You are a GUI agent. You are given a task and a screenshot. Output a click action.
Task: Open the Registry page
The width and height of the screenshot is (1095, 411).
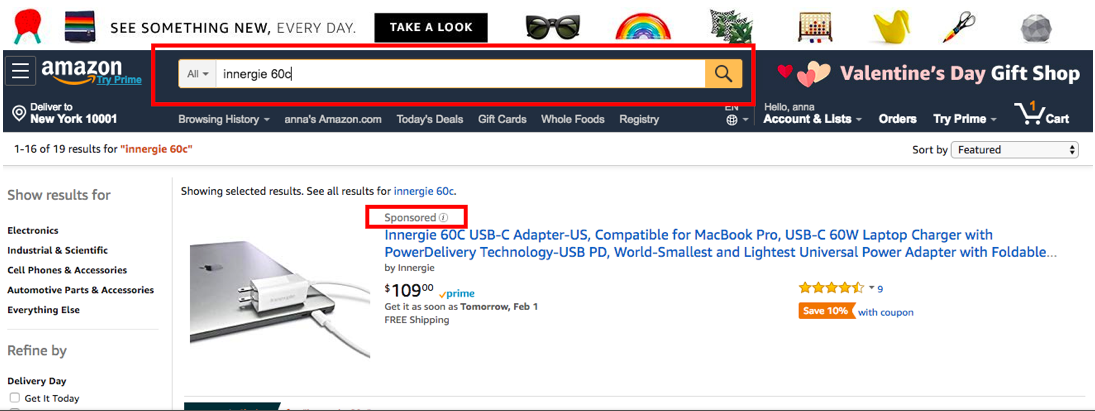pos(639,119)
